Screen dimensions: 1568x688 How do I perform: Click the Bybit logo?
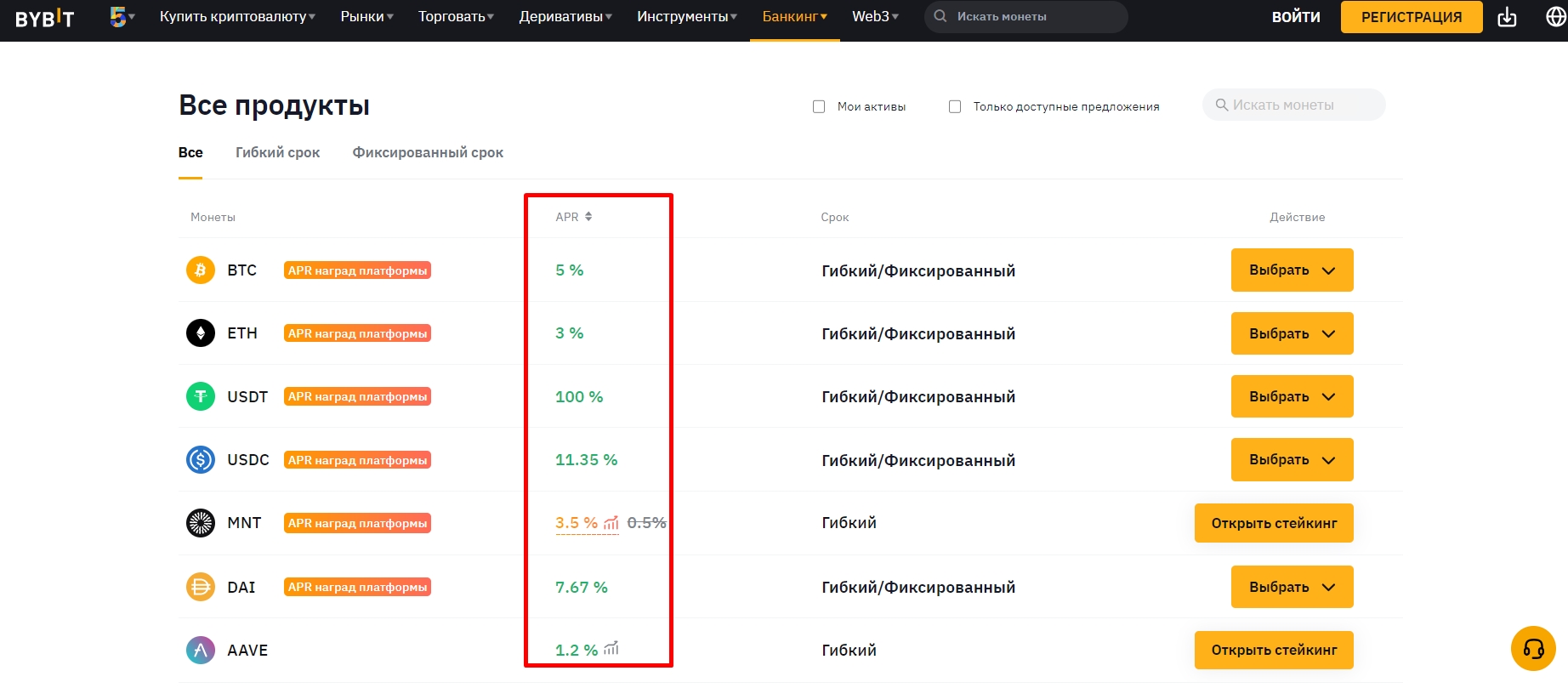pos(44,18)
